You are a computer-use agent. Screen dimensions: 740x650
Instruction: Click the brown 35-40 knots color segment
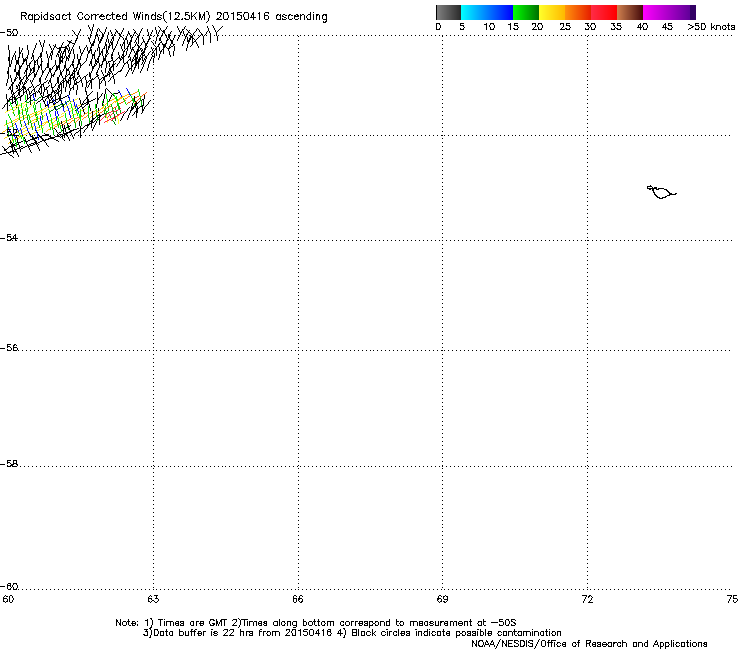click(630, 12)
